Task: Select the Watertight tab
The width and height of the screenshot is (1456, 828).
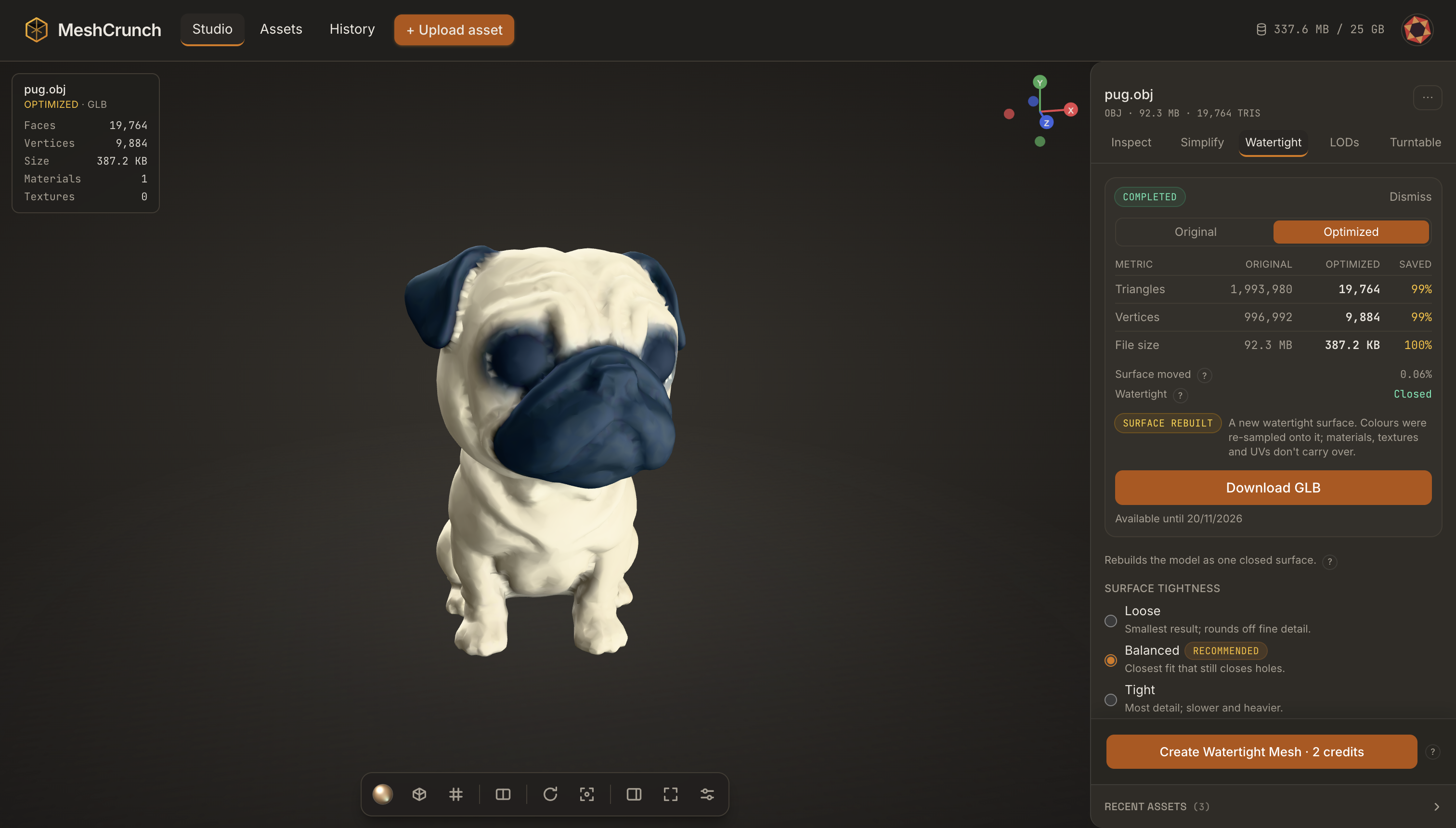Action: click(x=1273, y=142)
